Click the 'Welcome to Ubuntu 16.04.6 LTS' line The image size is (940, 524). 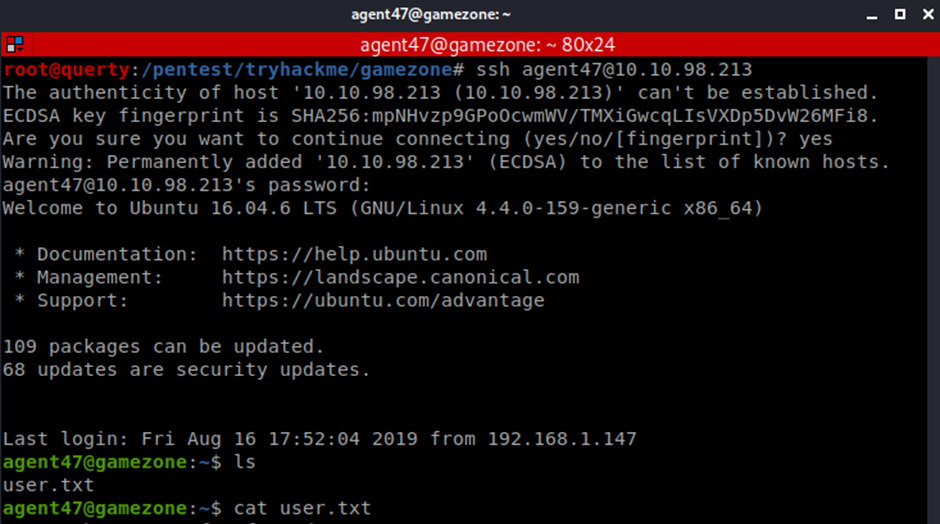click(382, 208)
